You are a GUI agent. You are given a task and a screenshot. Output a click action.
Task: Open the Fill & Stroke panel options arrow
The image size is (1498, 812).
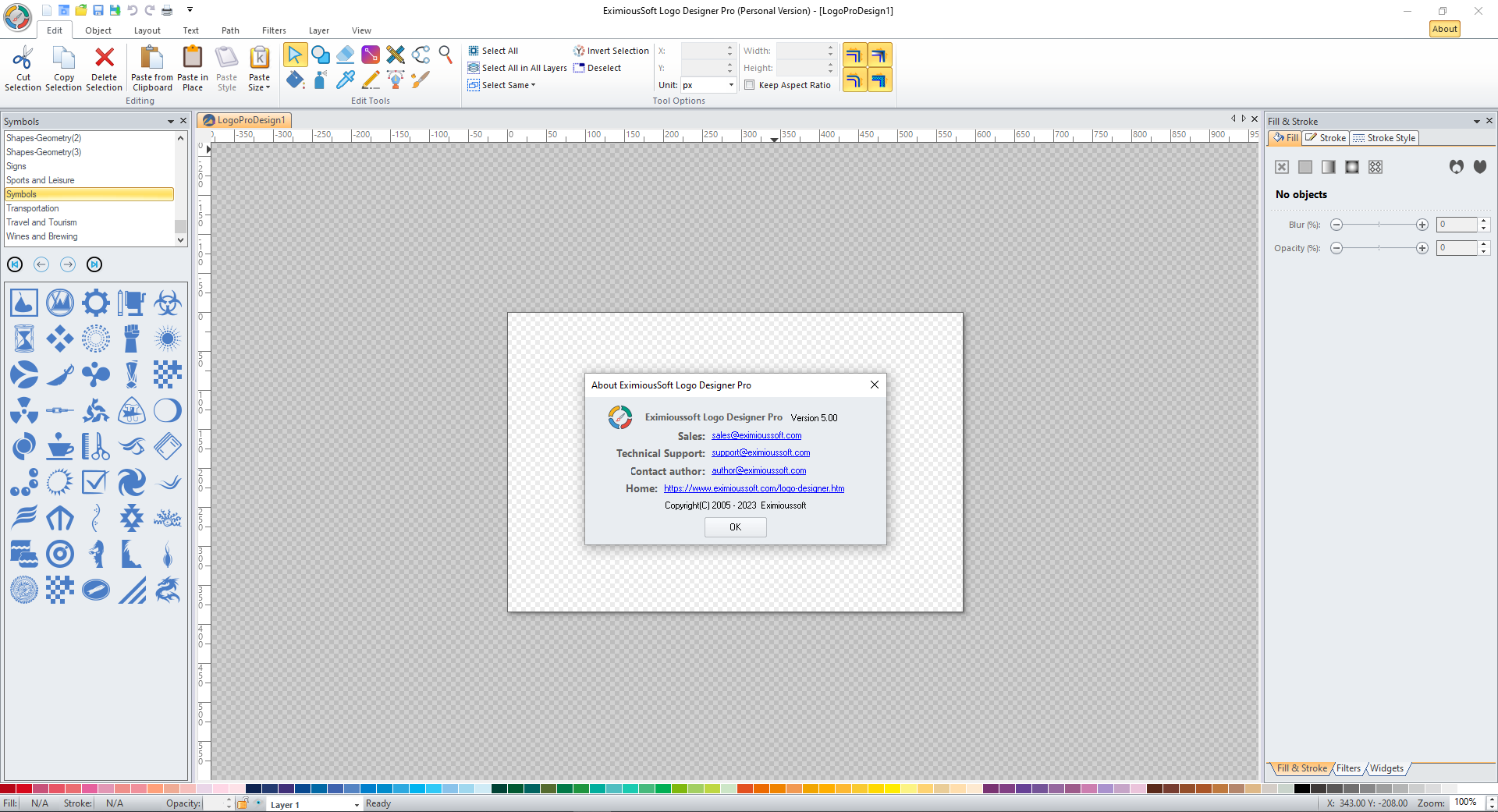[1476, 121]
